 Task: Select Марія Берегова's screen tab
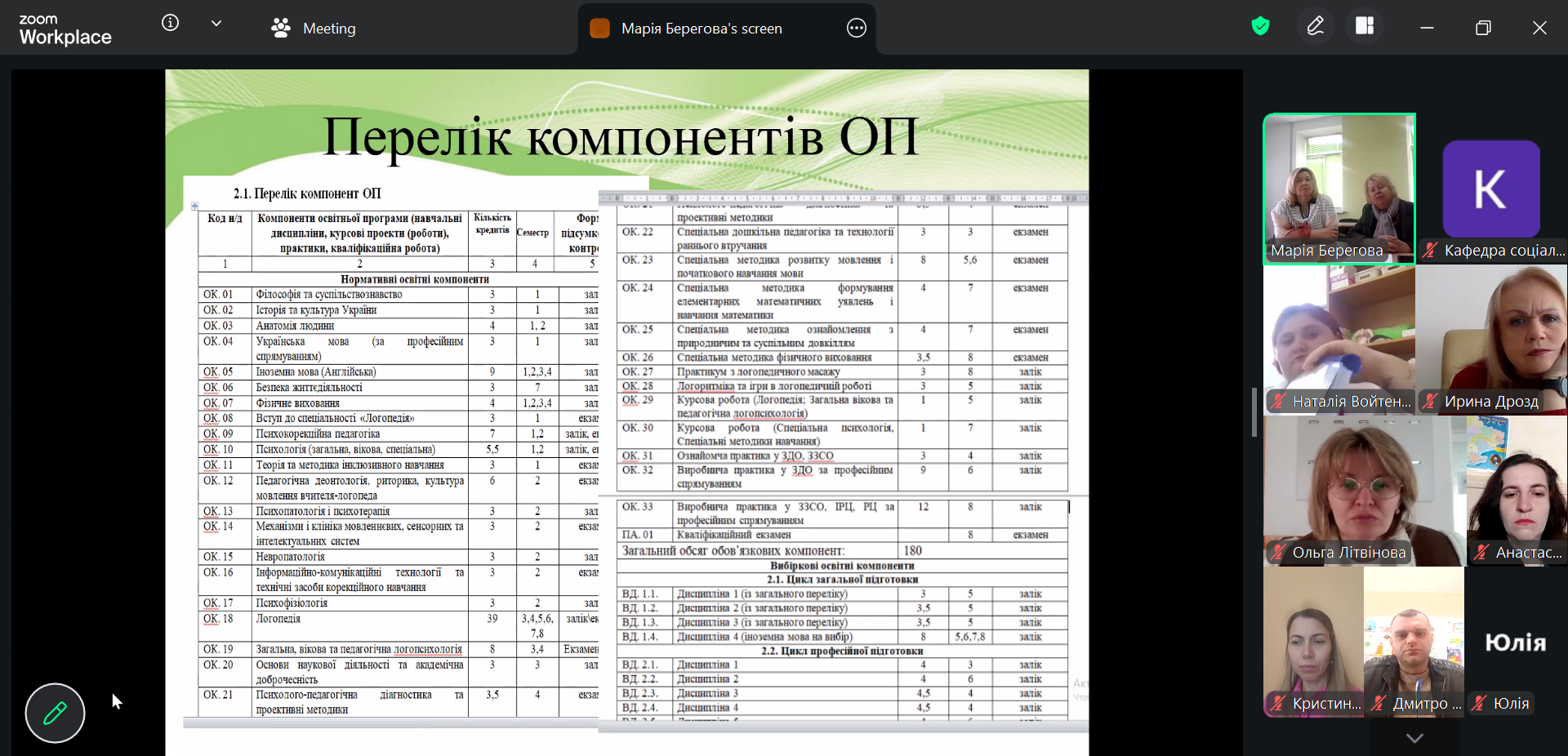pyautogui.click(x=701, y=29)
